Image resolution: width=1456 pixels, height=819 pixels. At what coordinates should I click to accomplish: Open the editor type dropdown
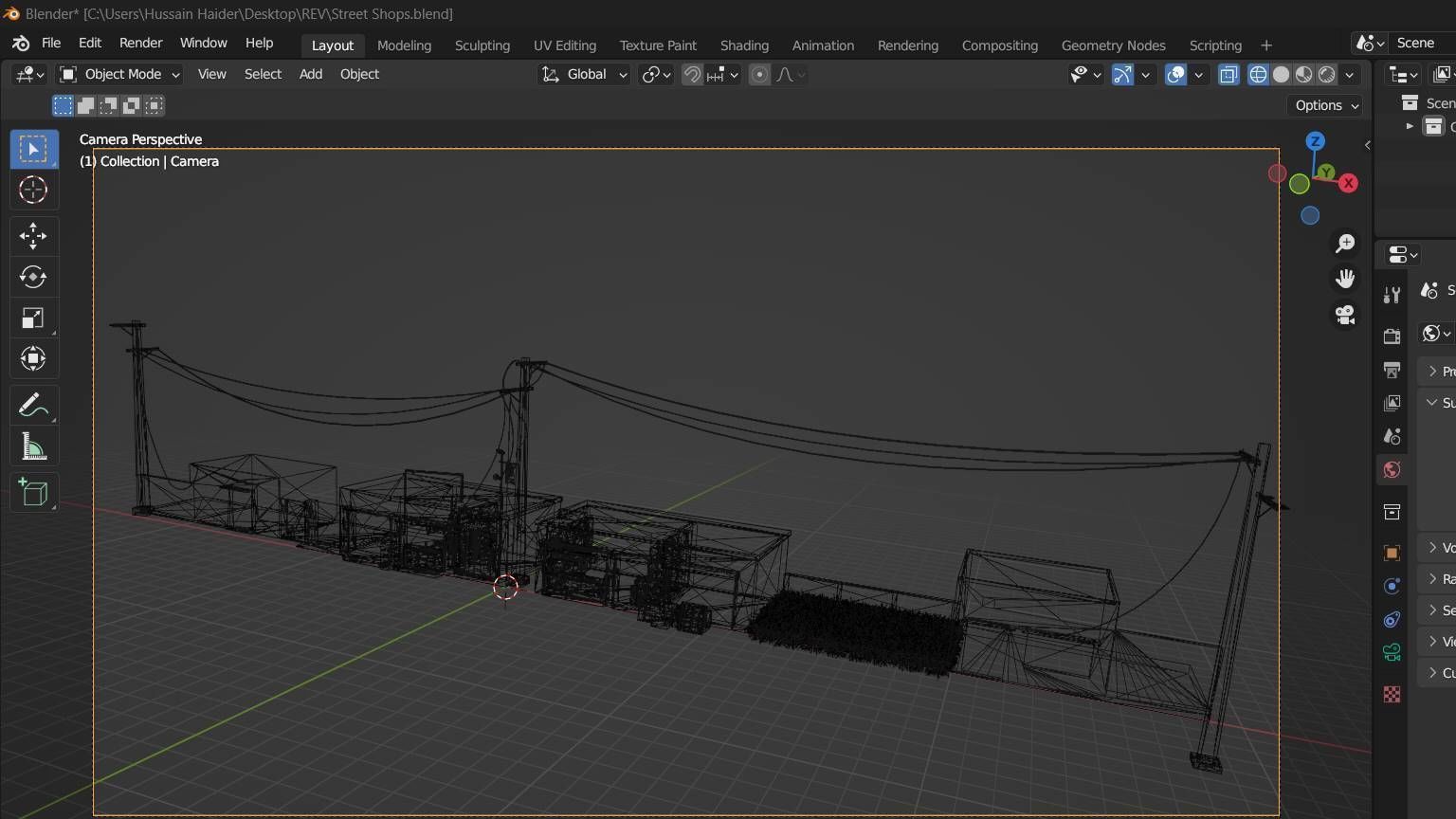(x=29, y=74)
